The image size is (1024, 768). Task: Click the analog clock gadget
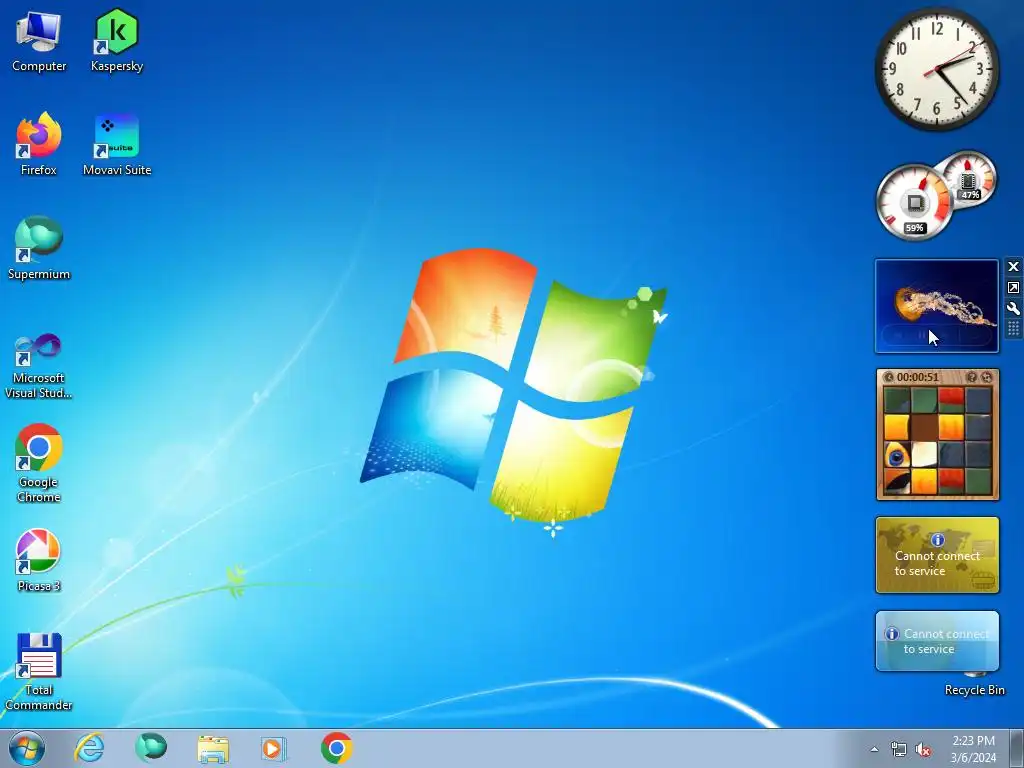[x=936, y=69]
